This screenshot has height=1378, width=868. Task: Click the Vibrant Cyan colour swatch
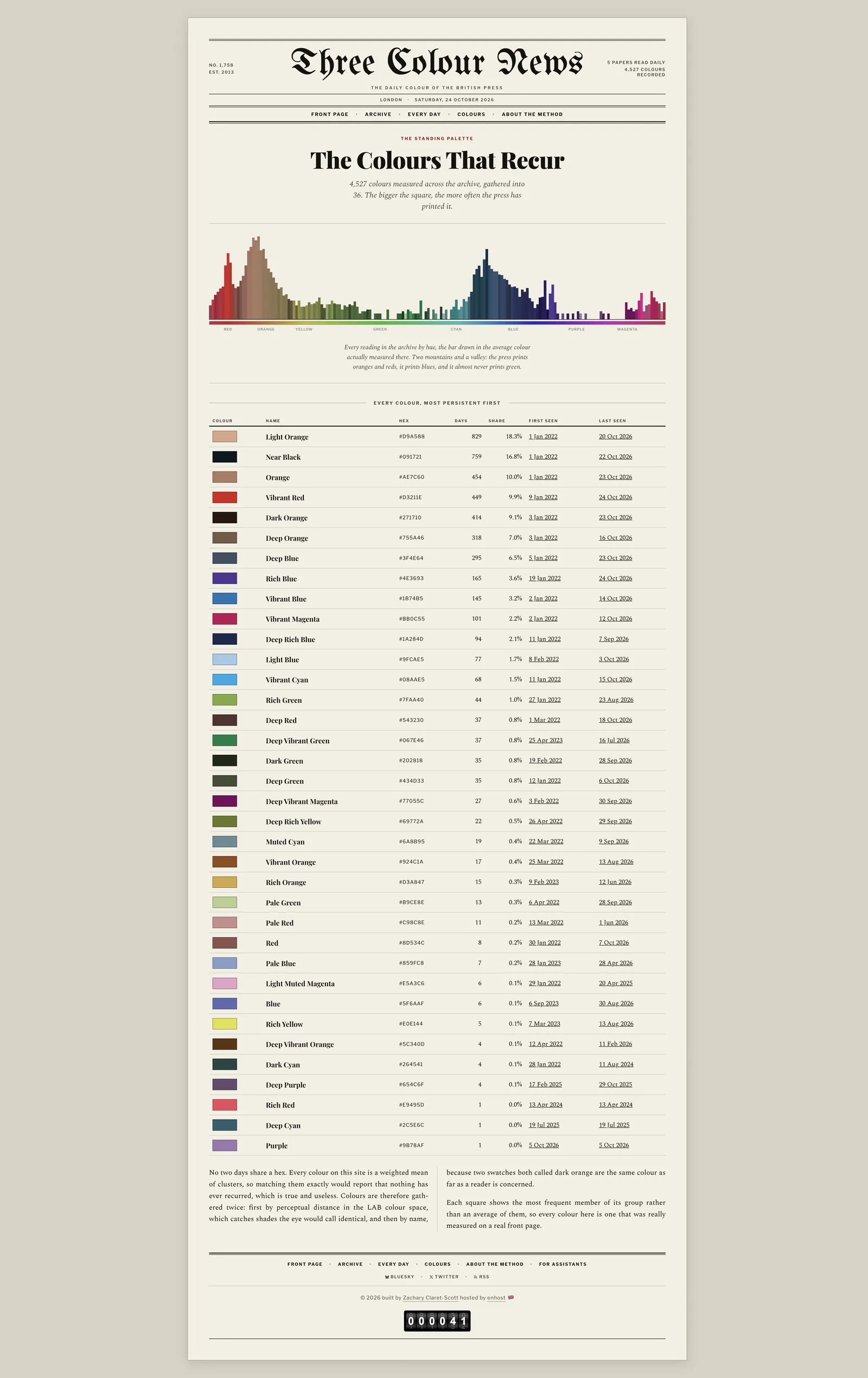pos(224,680)
